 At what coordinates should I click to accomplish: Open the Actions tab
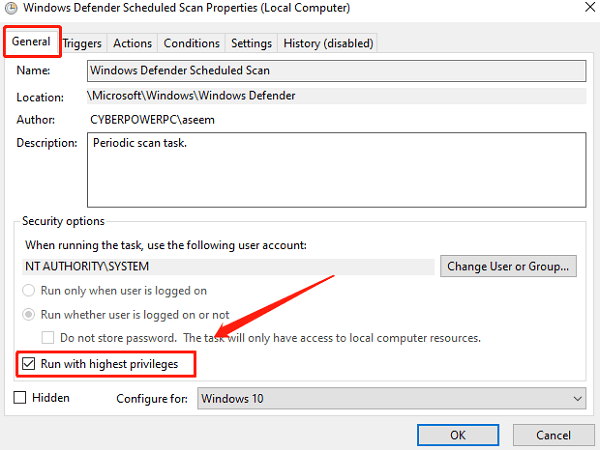click(132, 43)
